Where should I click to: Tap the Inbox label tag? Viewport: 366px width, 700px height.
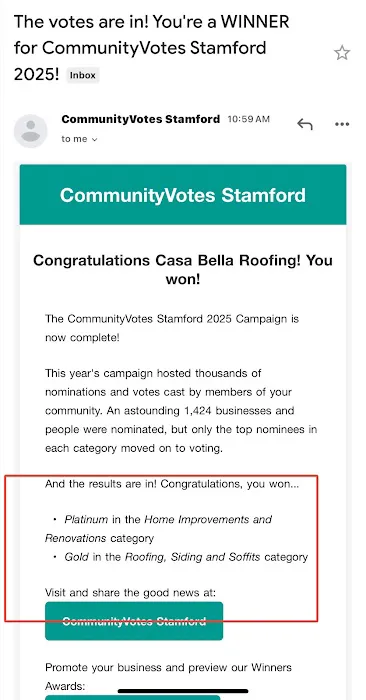[x=83, y=75]
